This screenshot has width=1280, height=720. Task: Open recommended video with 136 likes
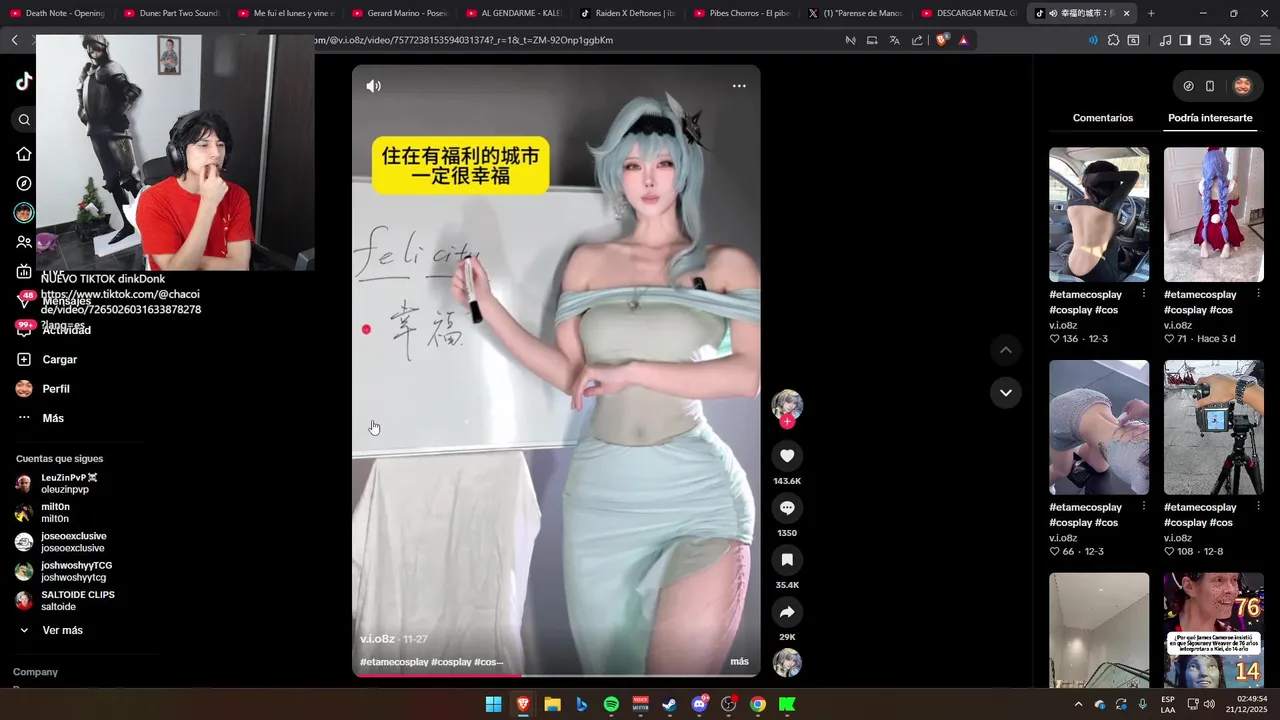(x=1099, y=215)
